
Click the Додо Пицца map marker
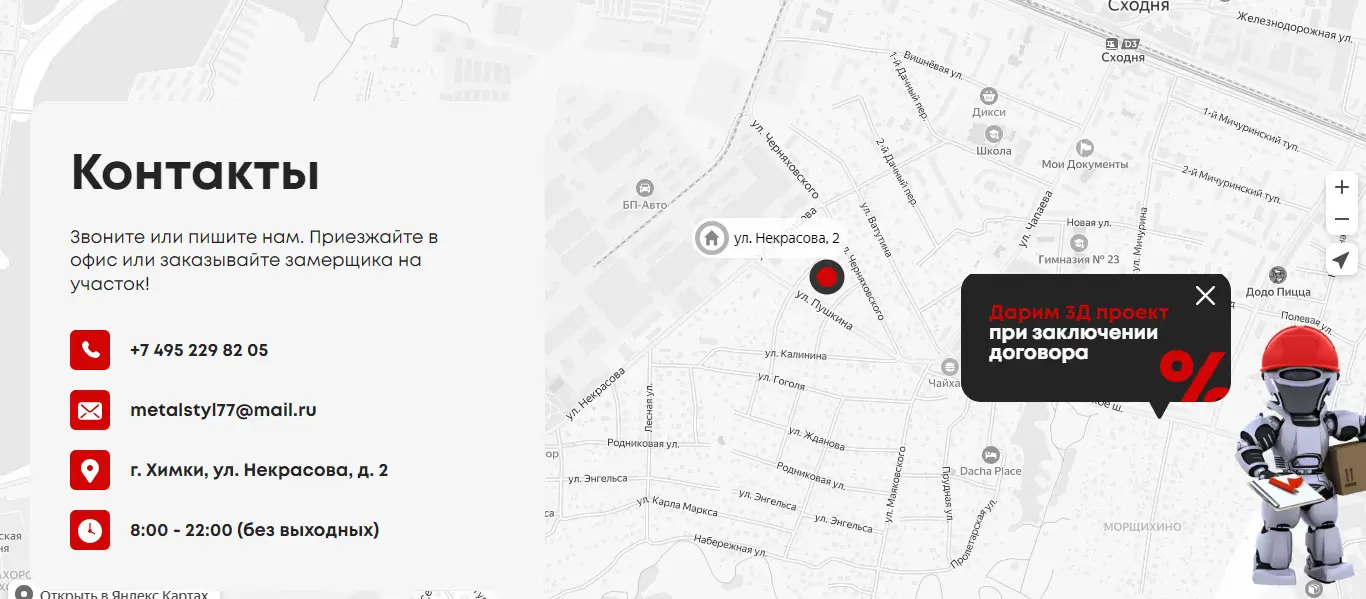click(1276, 275)
